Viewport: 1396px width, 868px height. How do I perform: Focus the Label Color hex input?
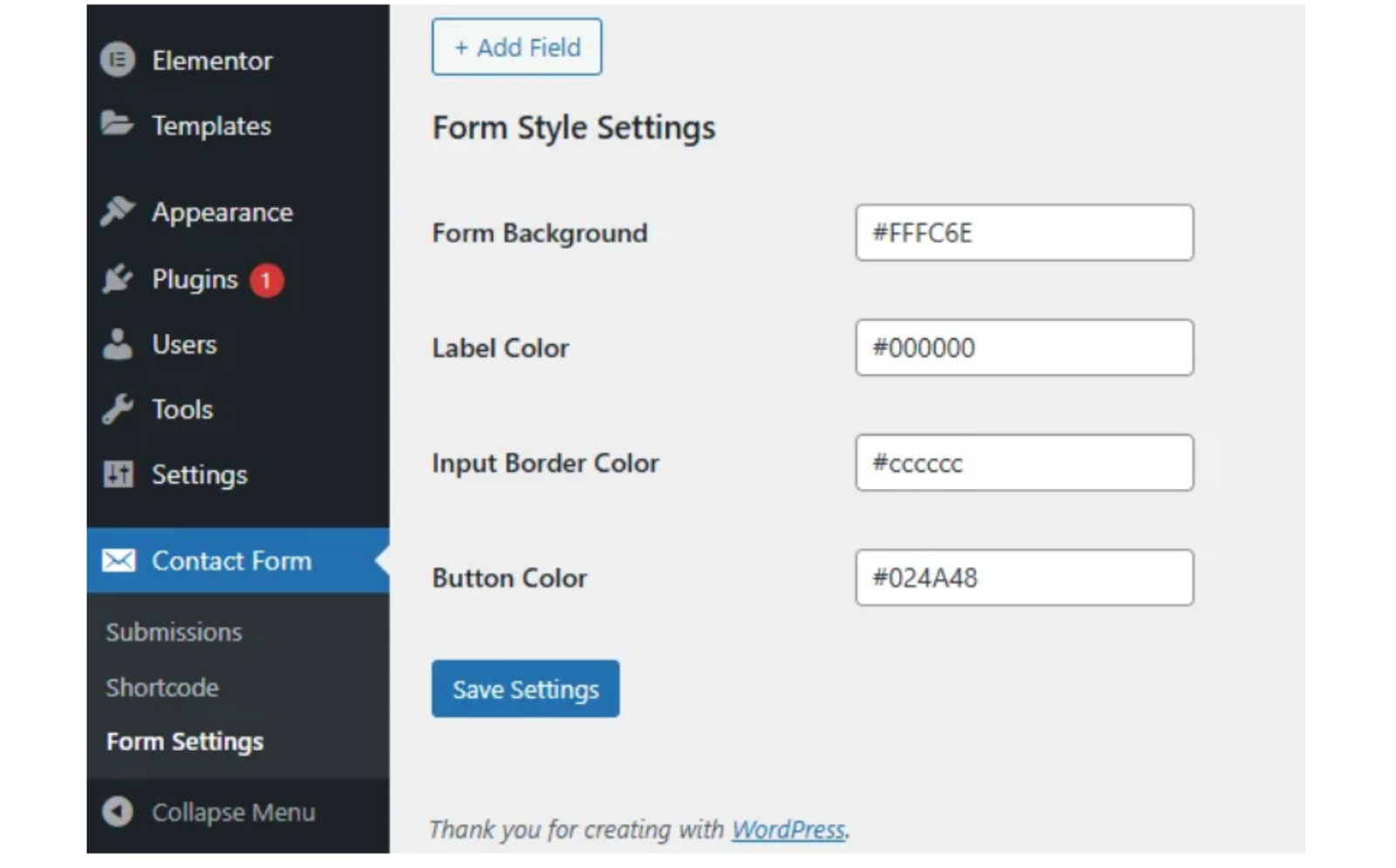(x=1024, y=348)
